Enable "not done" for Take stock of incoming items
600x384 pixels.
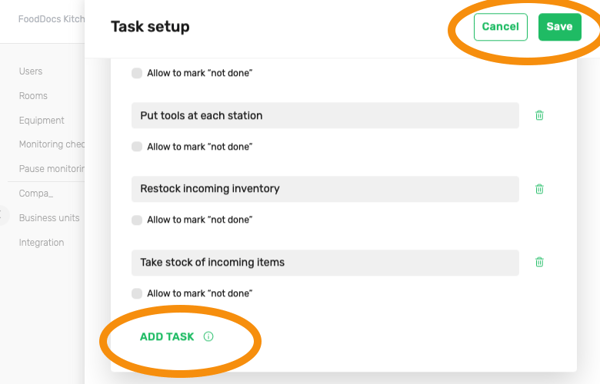pyautogui.click(x=137, y=293)
